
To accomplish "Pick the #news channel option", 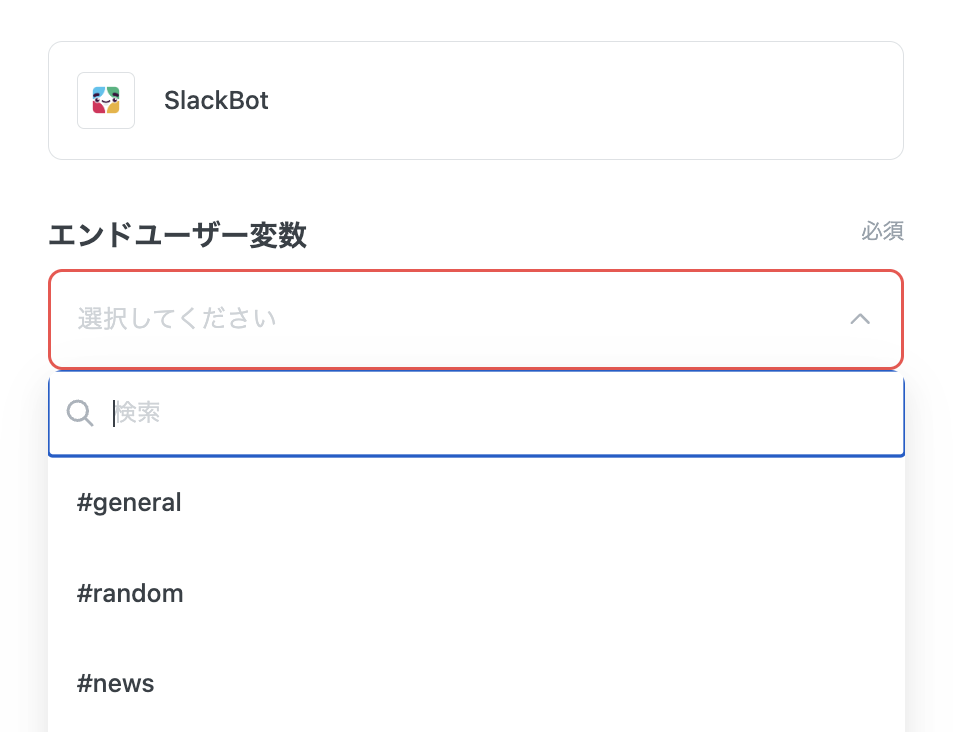I will (x=116, y=684).
